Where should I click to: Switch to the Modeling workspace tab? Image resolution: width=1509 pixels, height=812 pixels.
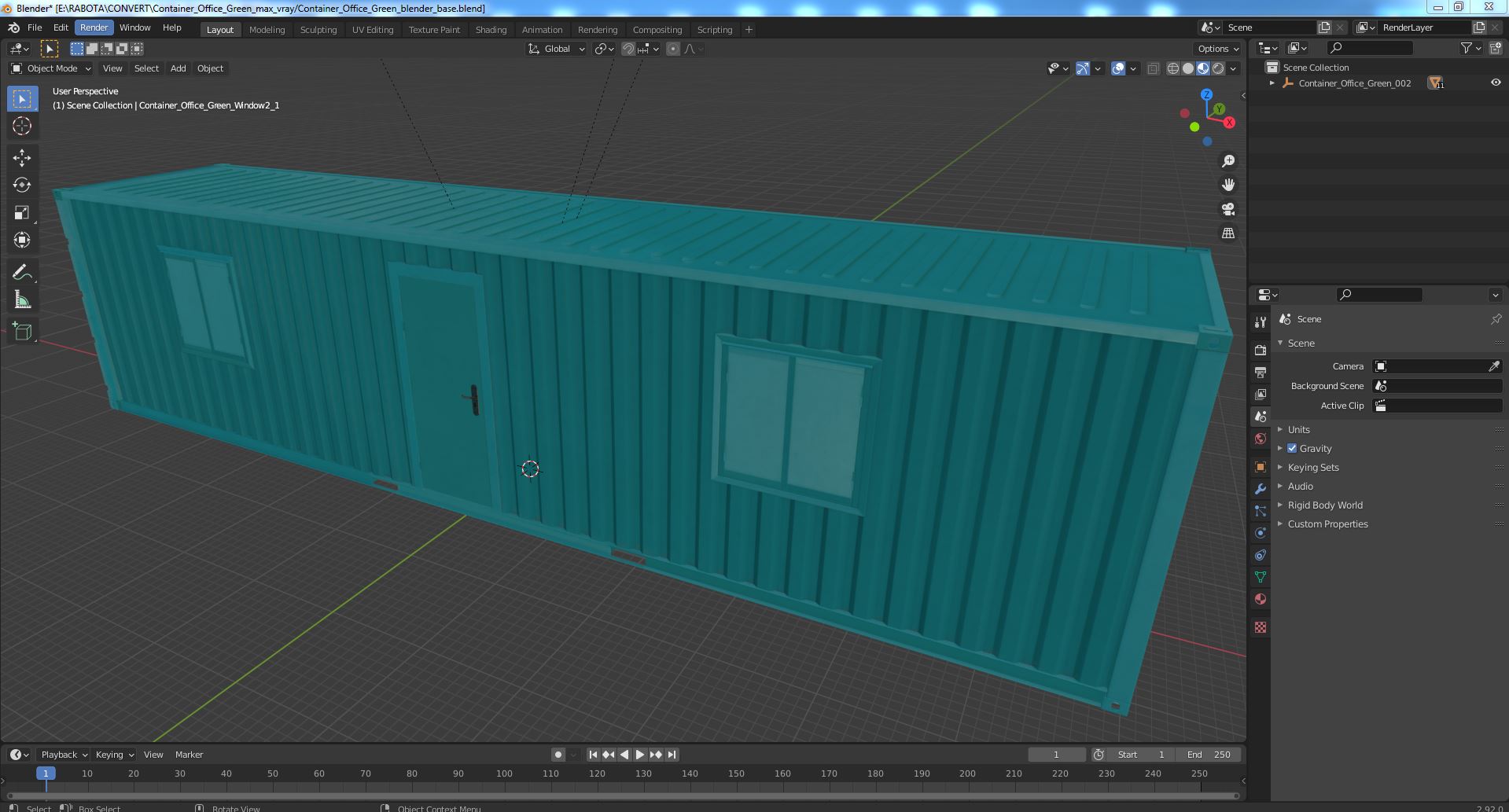point(267,30)
